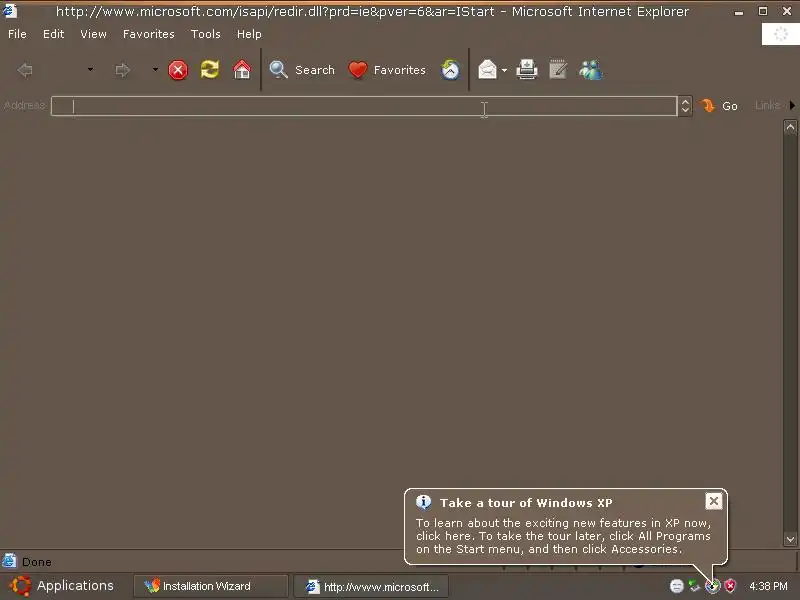The image size is (800, 600).
Task: Click the Edit page notepad icon
Action: 558,69
